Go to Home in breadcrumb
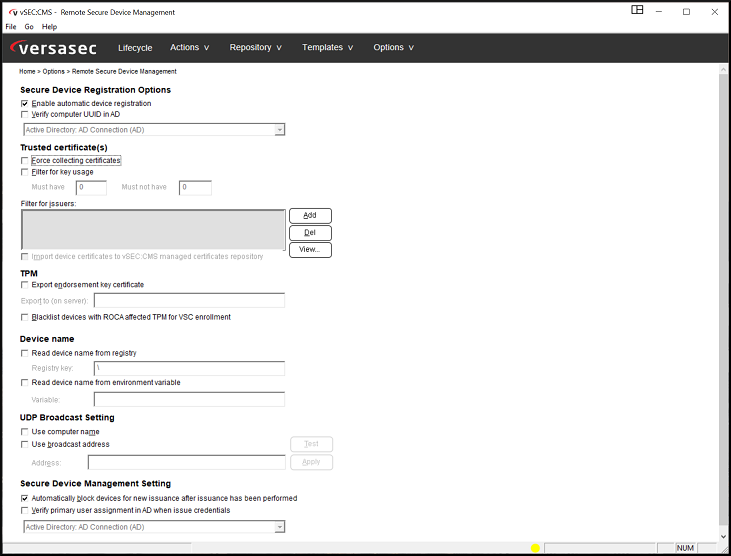The width and height of the screenshot is (731, 556). tap(27, 71)
